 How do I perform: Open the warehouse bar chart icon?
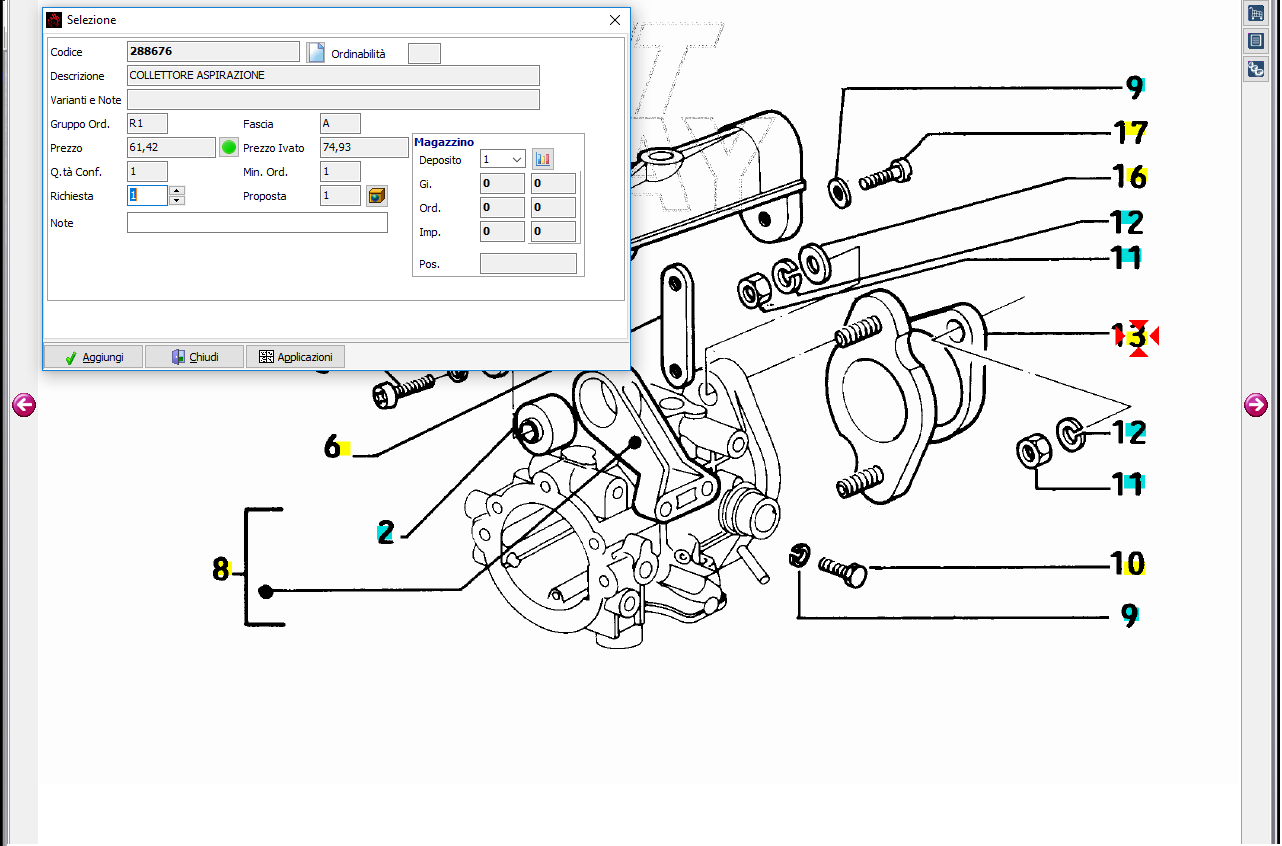(543, 159)
